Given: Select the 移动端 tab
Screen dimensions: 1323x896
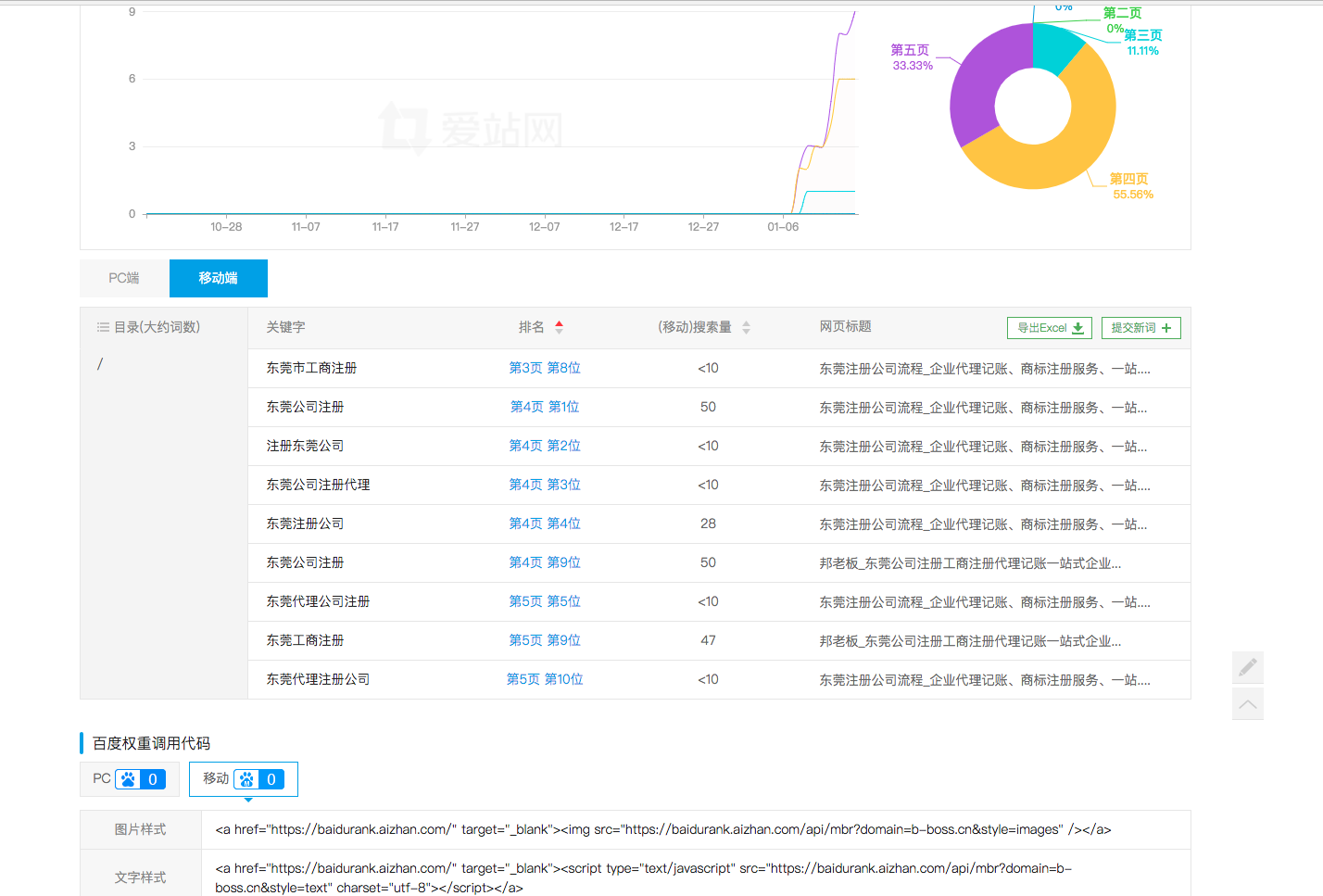Looking at the screenshot, I should pyautogui.click(x=219, y=278).
